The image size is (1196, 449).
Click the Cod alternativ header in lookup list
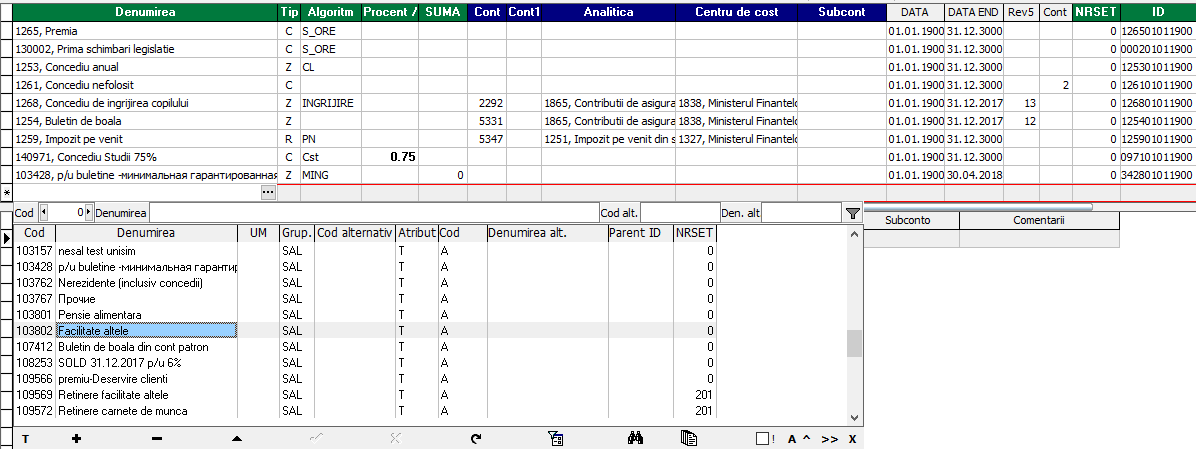pyautogui.click(x=355, y=232)
